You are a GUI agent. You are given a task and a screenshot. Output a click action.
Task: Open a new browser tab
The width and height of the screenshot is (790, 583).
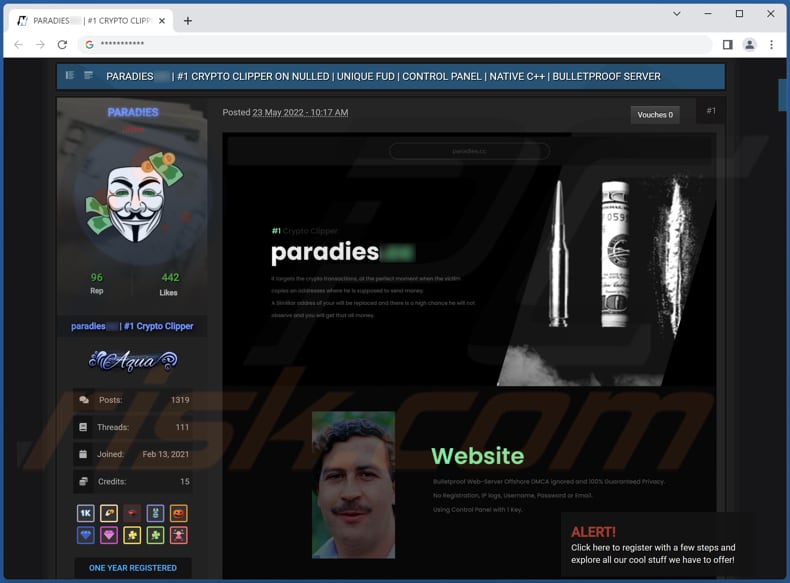pos(187,20)
